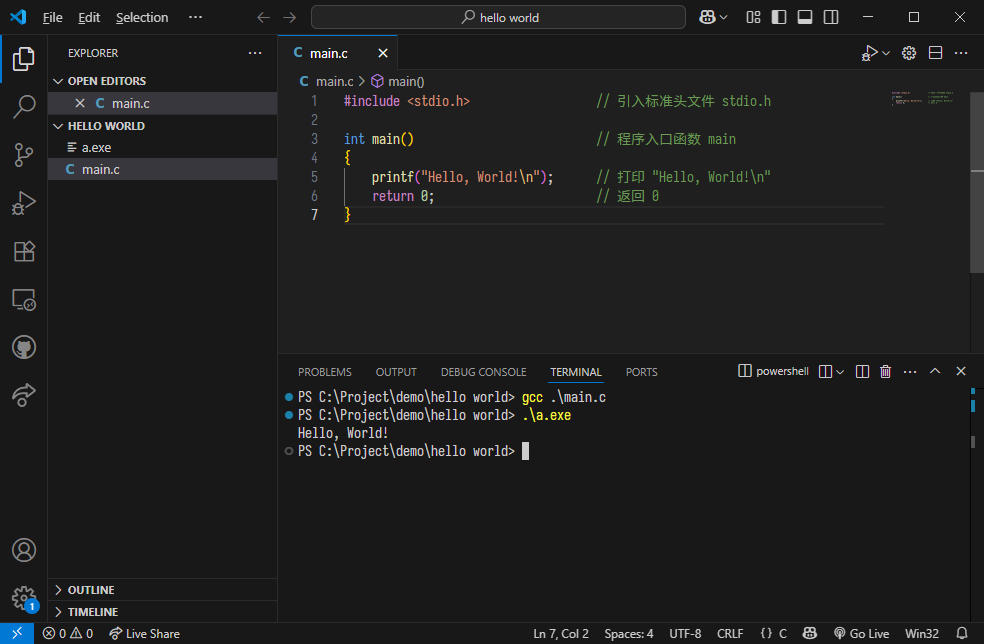
Task: Open the Run and Debug view
Action: tap(24, 203)
